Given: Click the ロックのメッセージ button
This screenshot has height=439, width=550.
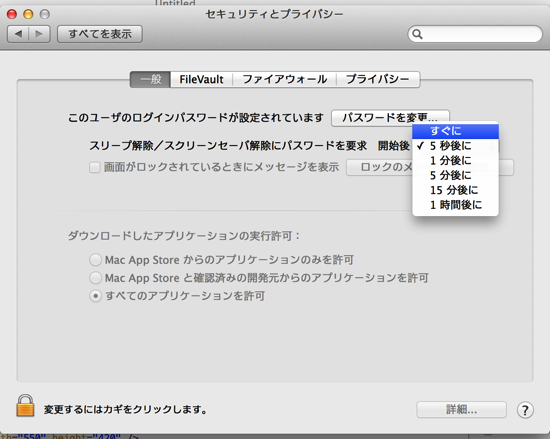Looking at the screenshot, I should pos(430,168).
